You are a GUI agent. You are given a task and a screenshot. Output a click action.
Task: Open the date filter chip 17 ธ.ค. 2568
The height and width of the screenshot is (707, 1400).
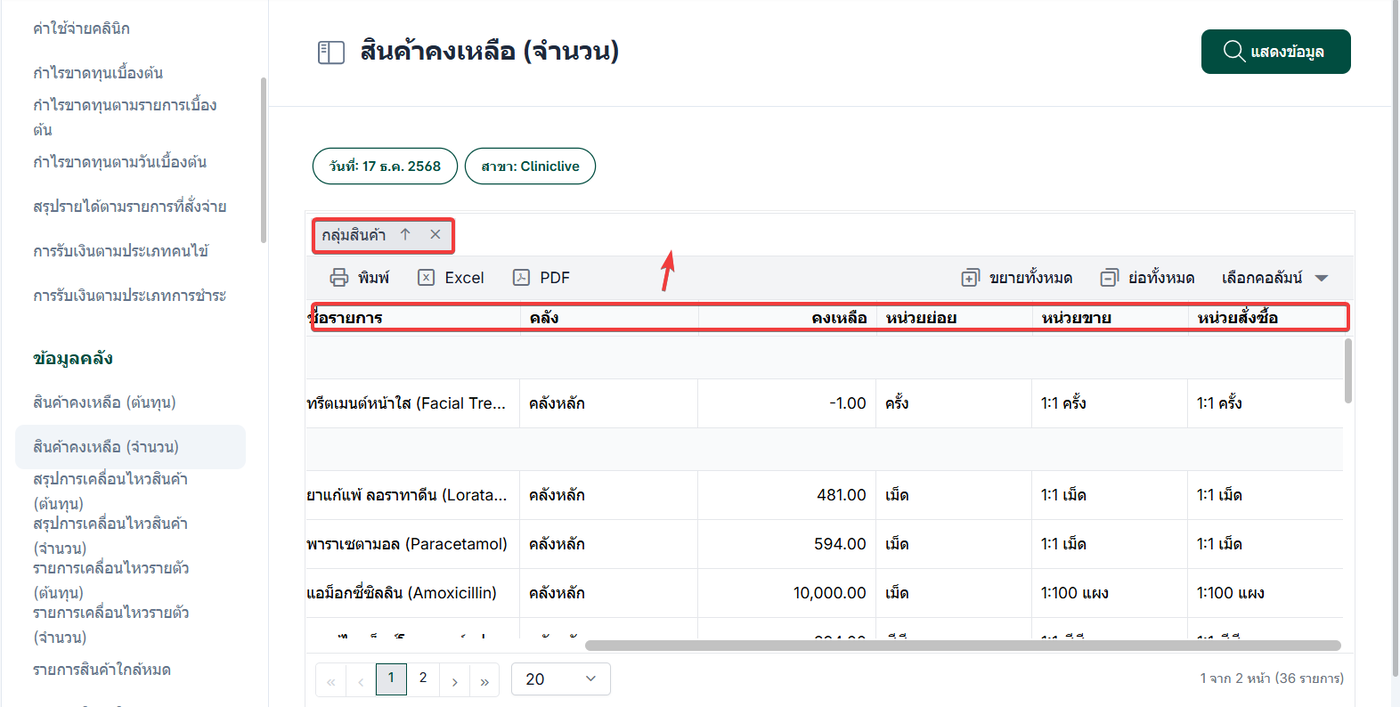tap(385, 166)
